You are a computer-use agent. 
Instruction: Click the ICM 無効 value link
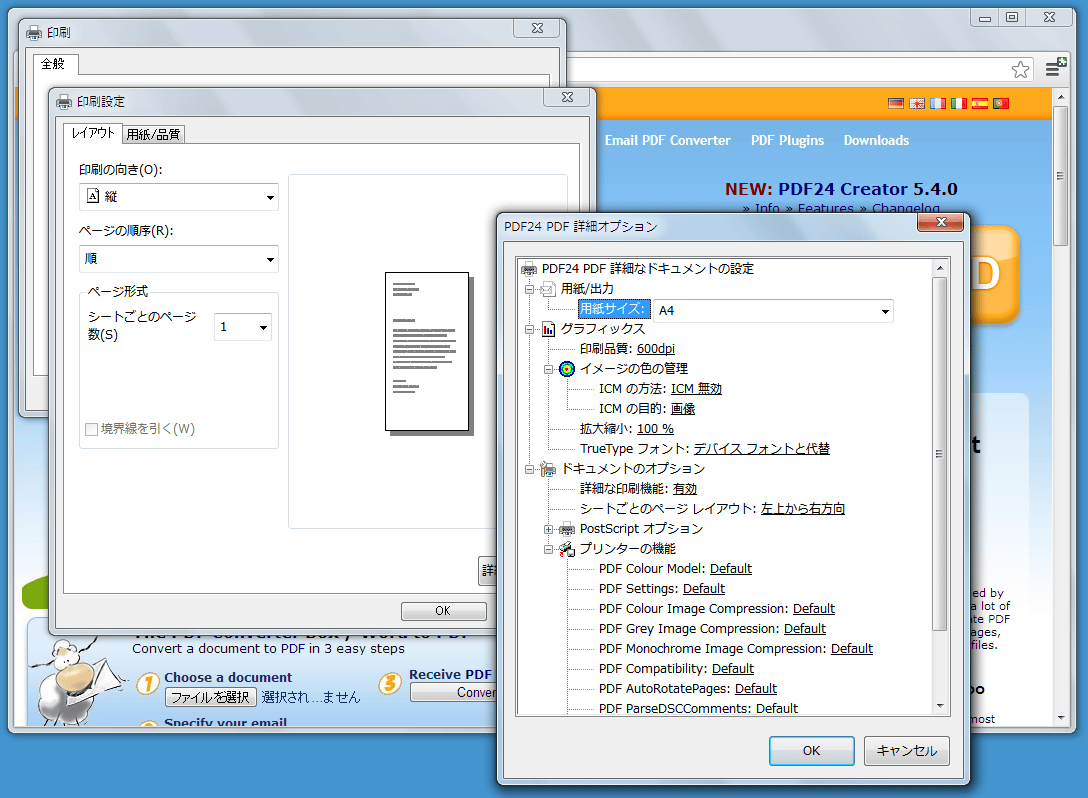[696, 389]
